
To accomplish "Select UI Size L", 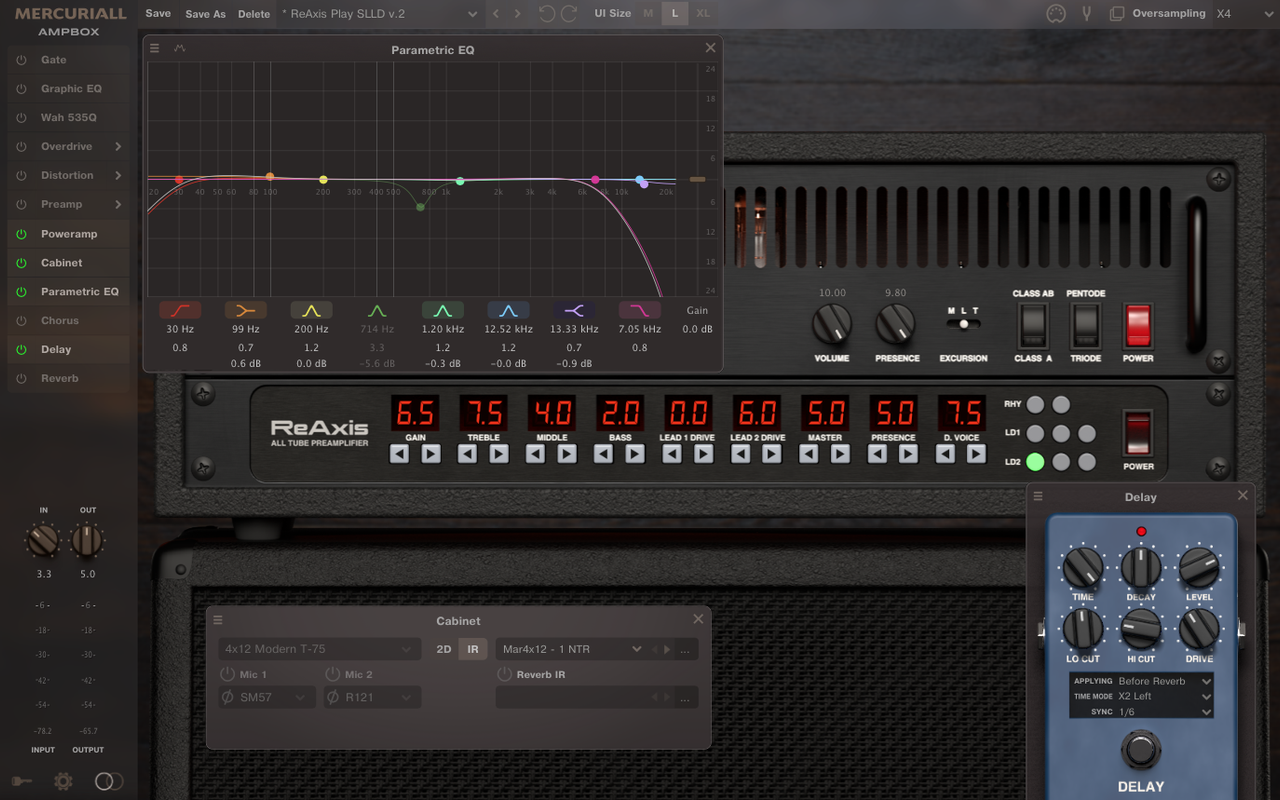I will 675,14.
